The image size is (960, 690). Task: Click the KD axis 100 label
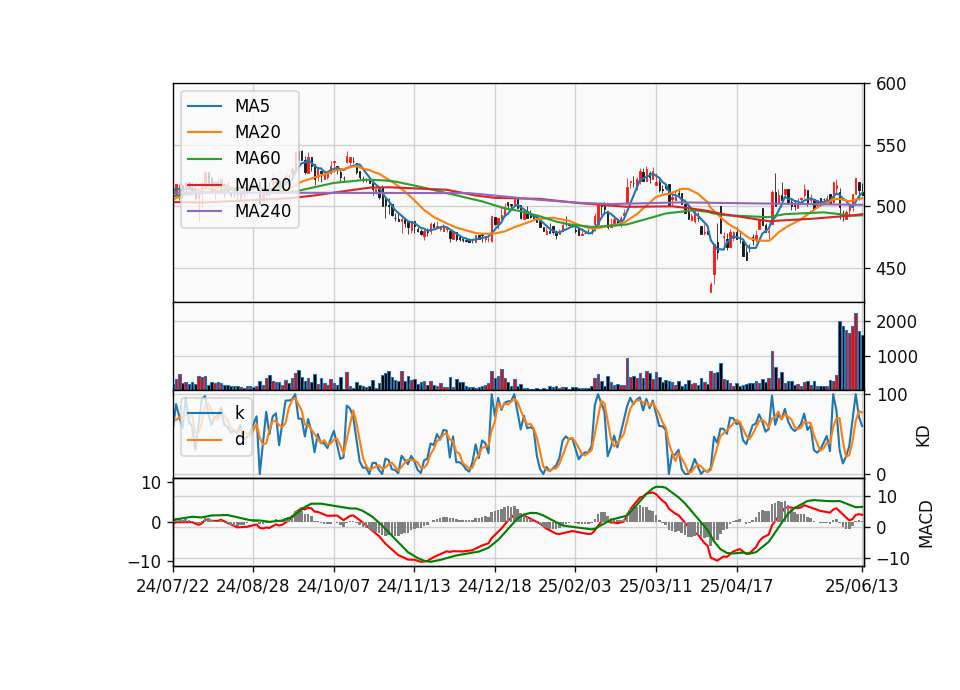(x=891, y=395)
